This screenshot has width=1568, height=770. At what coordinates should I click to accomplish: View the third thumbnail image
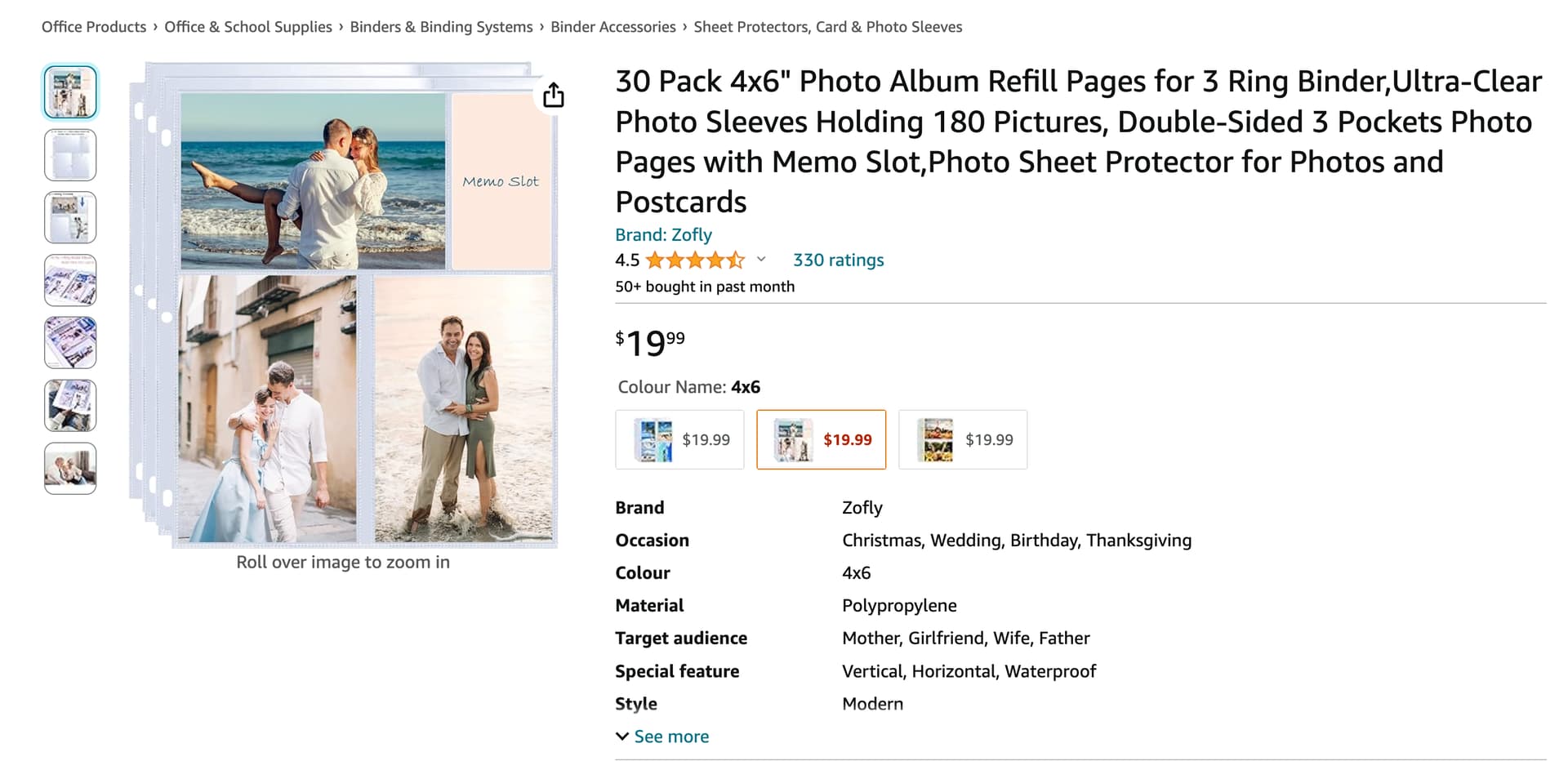[70, 218]
